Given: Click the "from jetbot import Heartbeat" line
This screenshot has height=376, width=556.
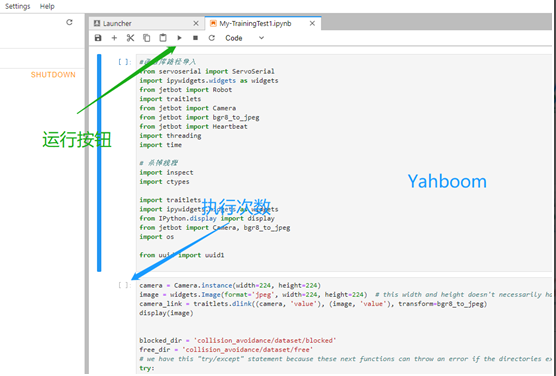Looking at the screenshot, I should 193,127.
